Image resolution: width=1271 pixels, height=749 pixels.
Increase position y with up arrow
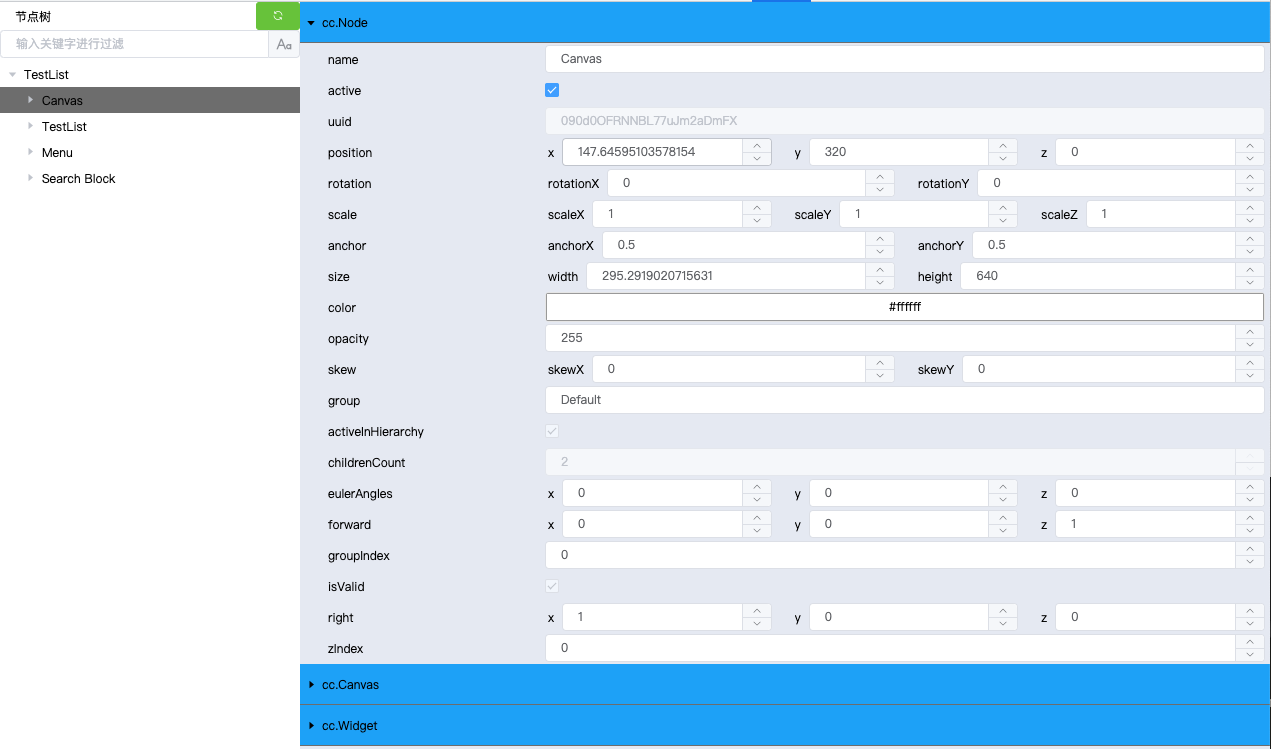[x=1003, y=146]
